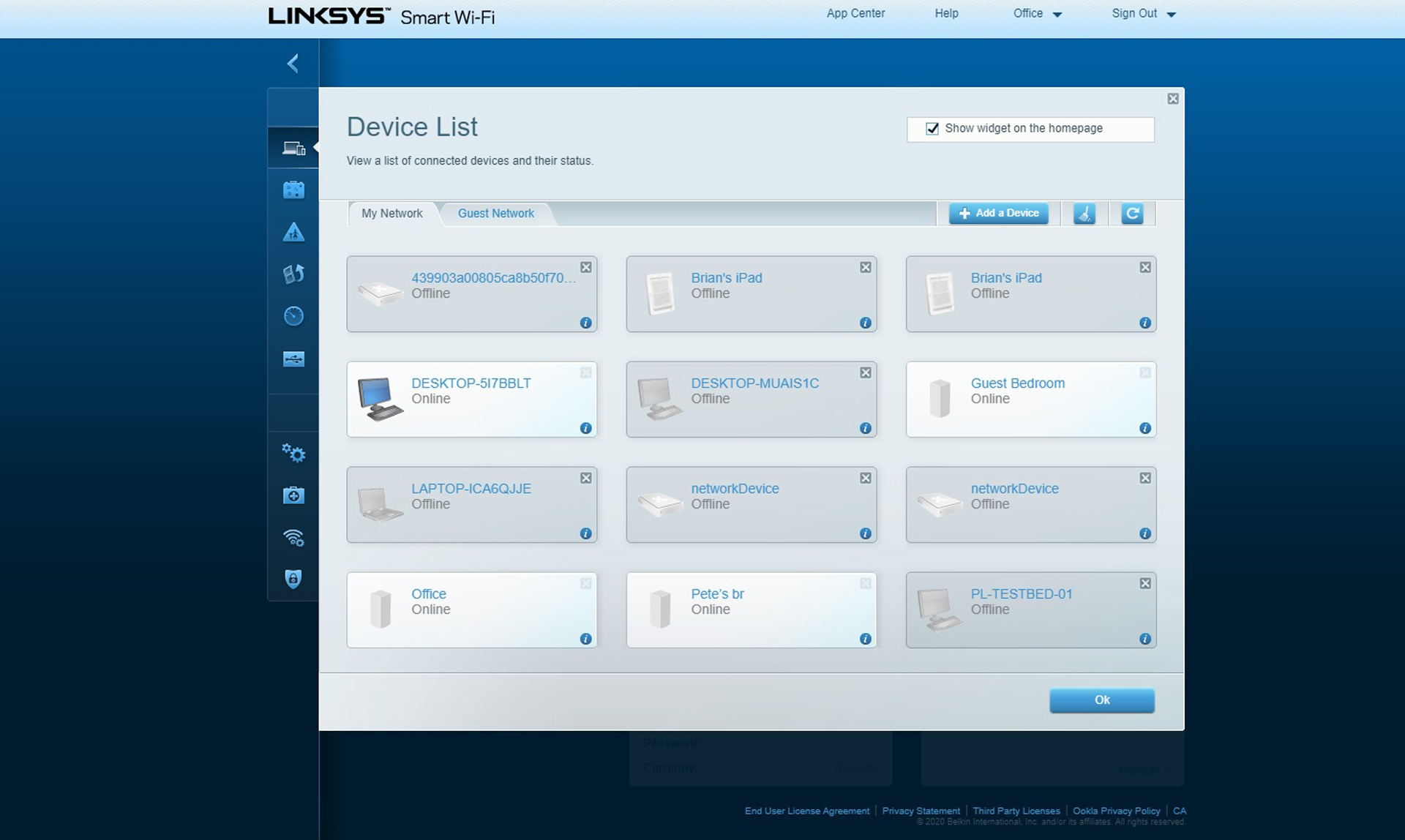
Task: Expand the Sign Out dropdown menu
Action: point(1163,13)
